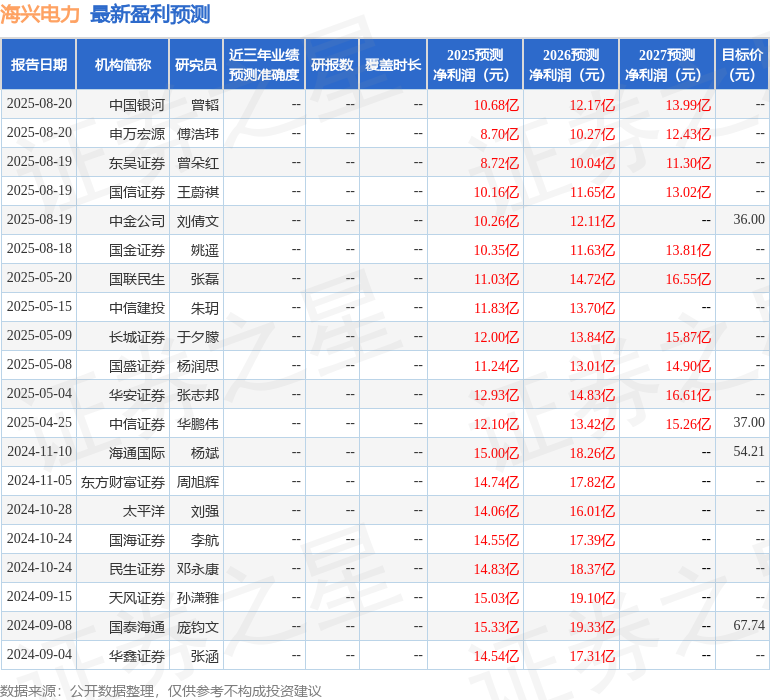Click institution 中金公司
This screenshot has width=770, height=700.
tap(137, 221)
